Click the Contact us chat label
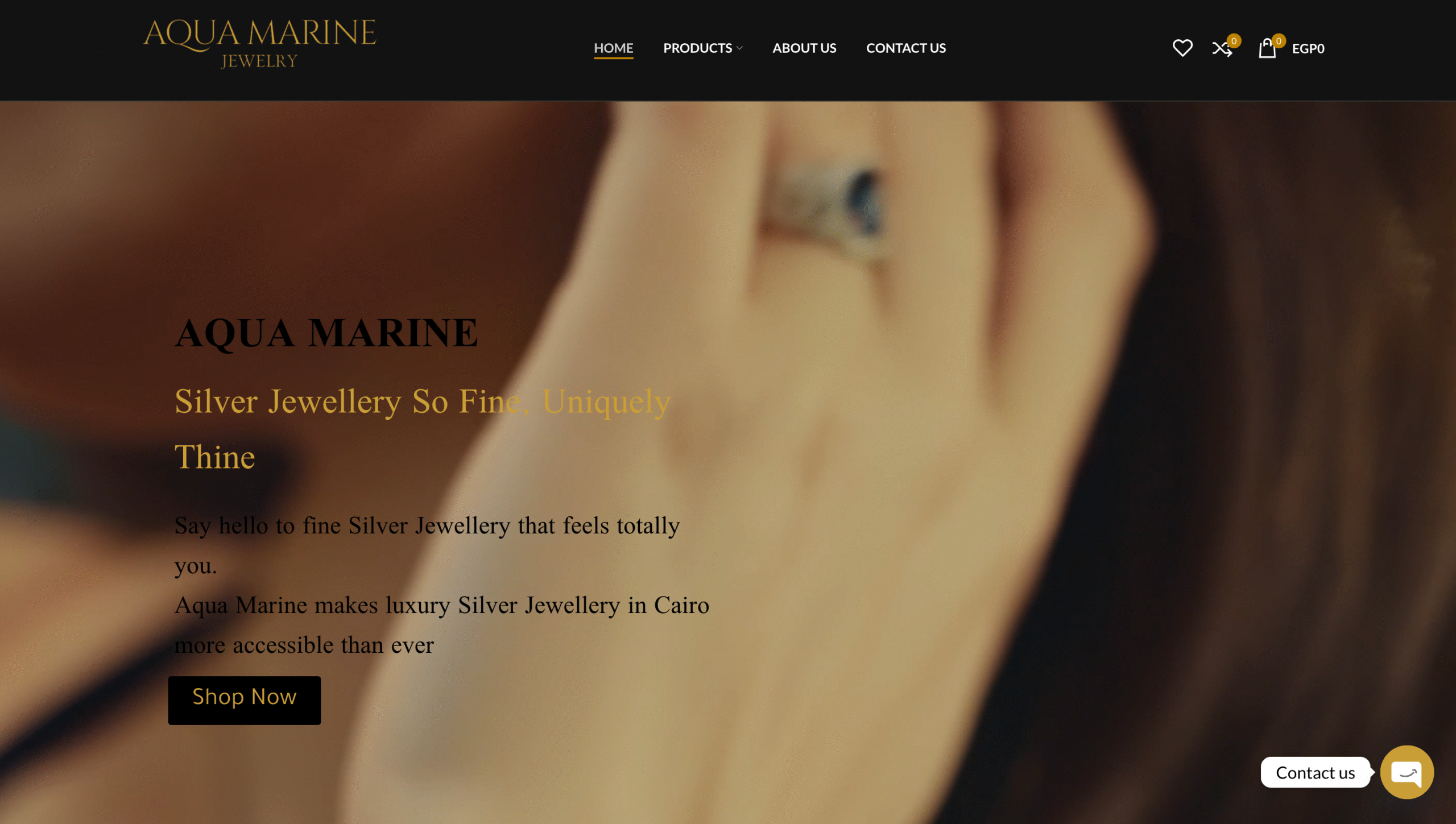This screenshot has height=824, width=1456. tap(1315, 772)
